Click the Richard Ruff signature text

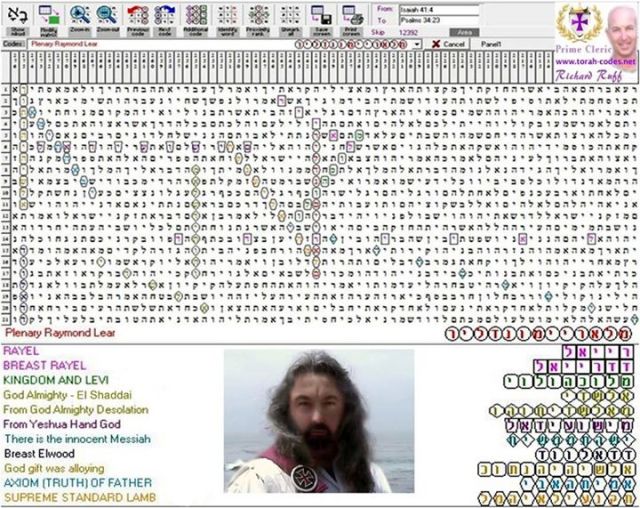[x=589, y=75]
